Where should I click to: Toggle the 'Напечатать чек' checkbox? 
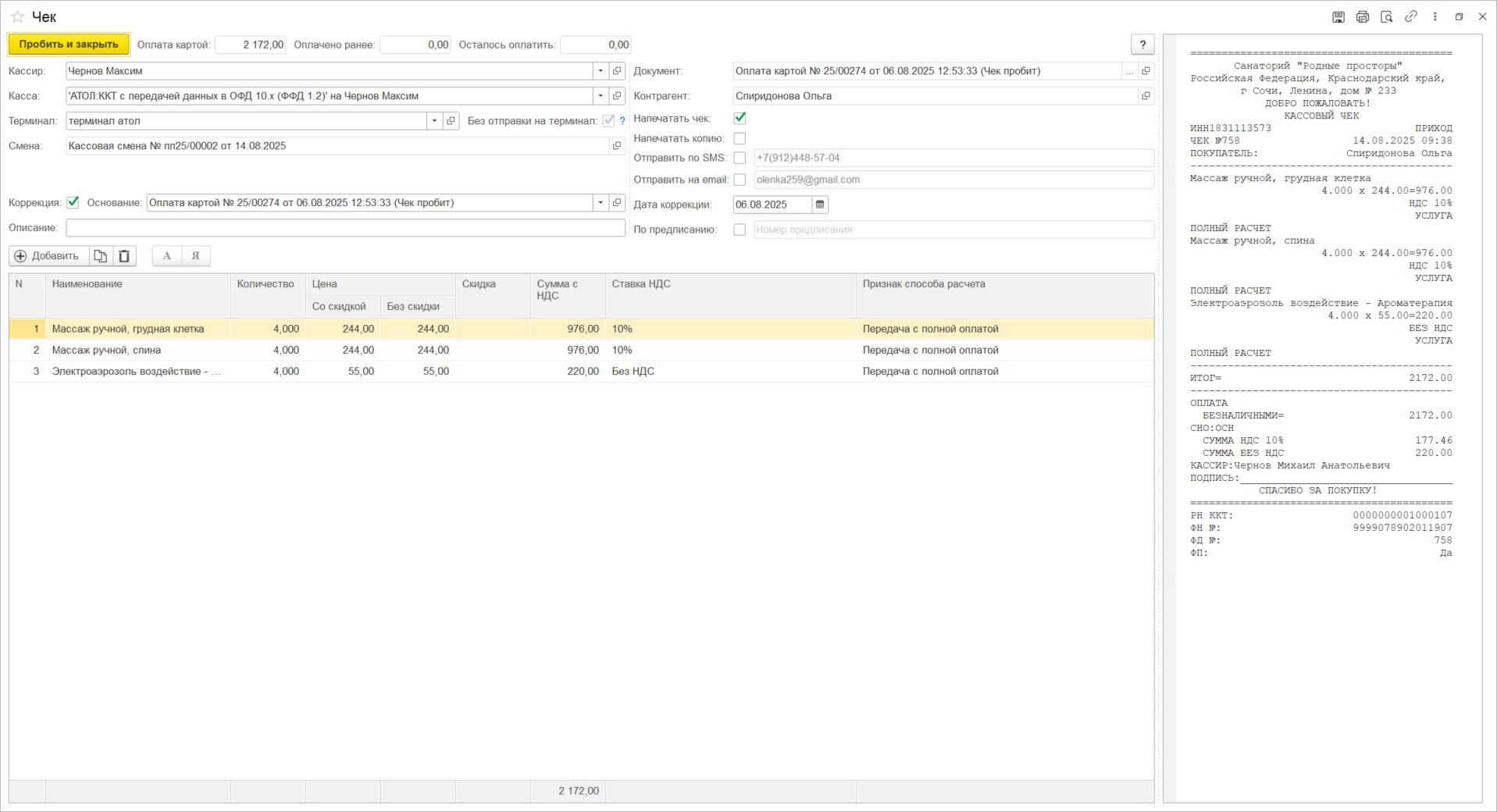(740, 118)
